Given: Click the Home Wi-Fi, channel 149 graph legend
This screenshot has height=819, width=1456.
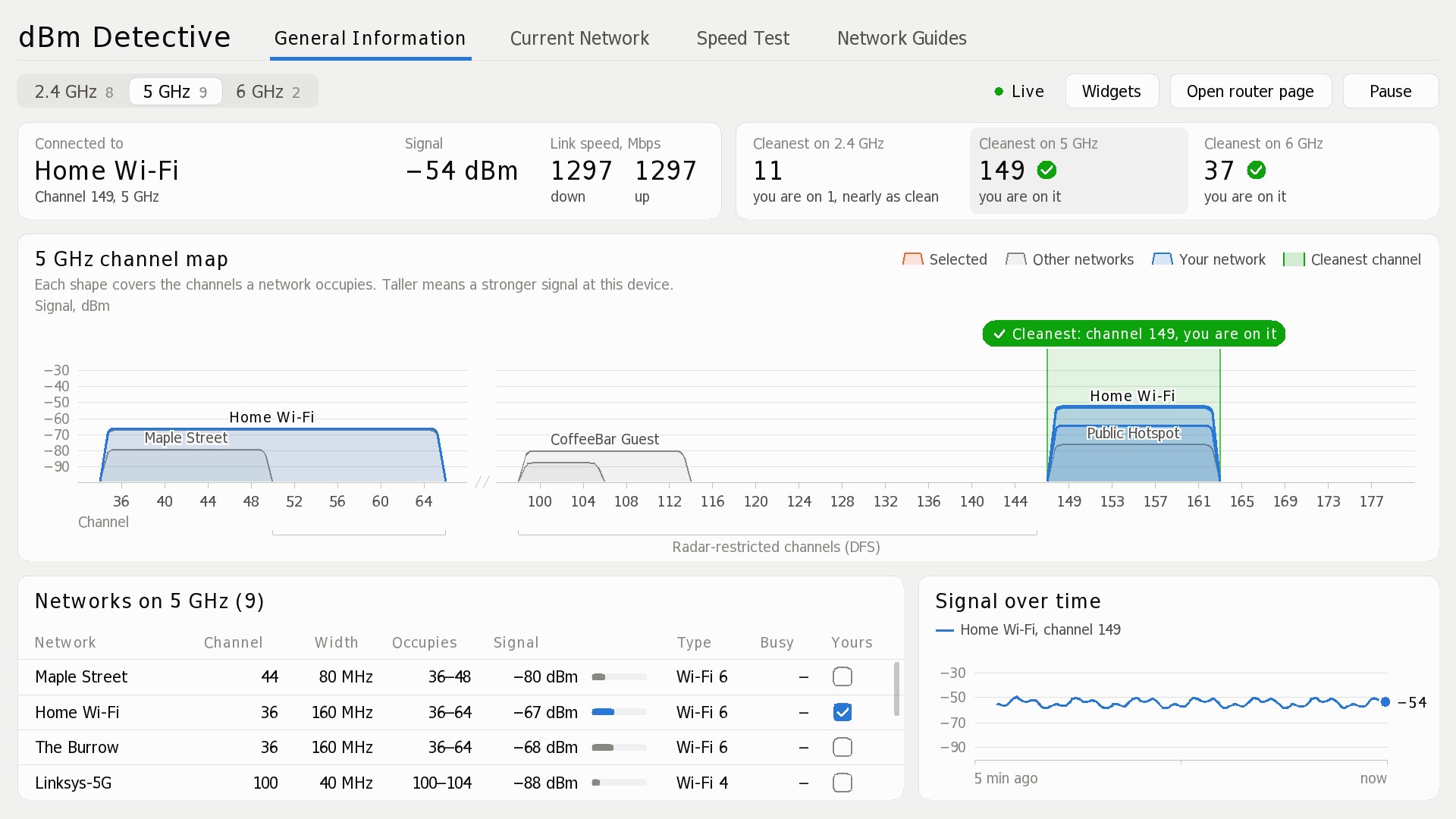Looking at the screenshot, I should coord(1028,629).
